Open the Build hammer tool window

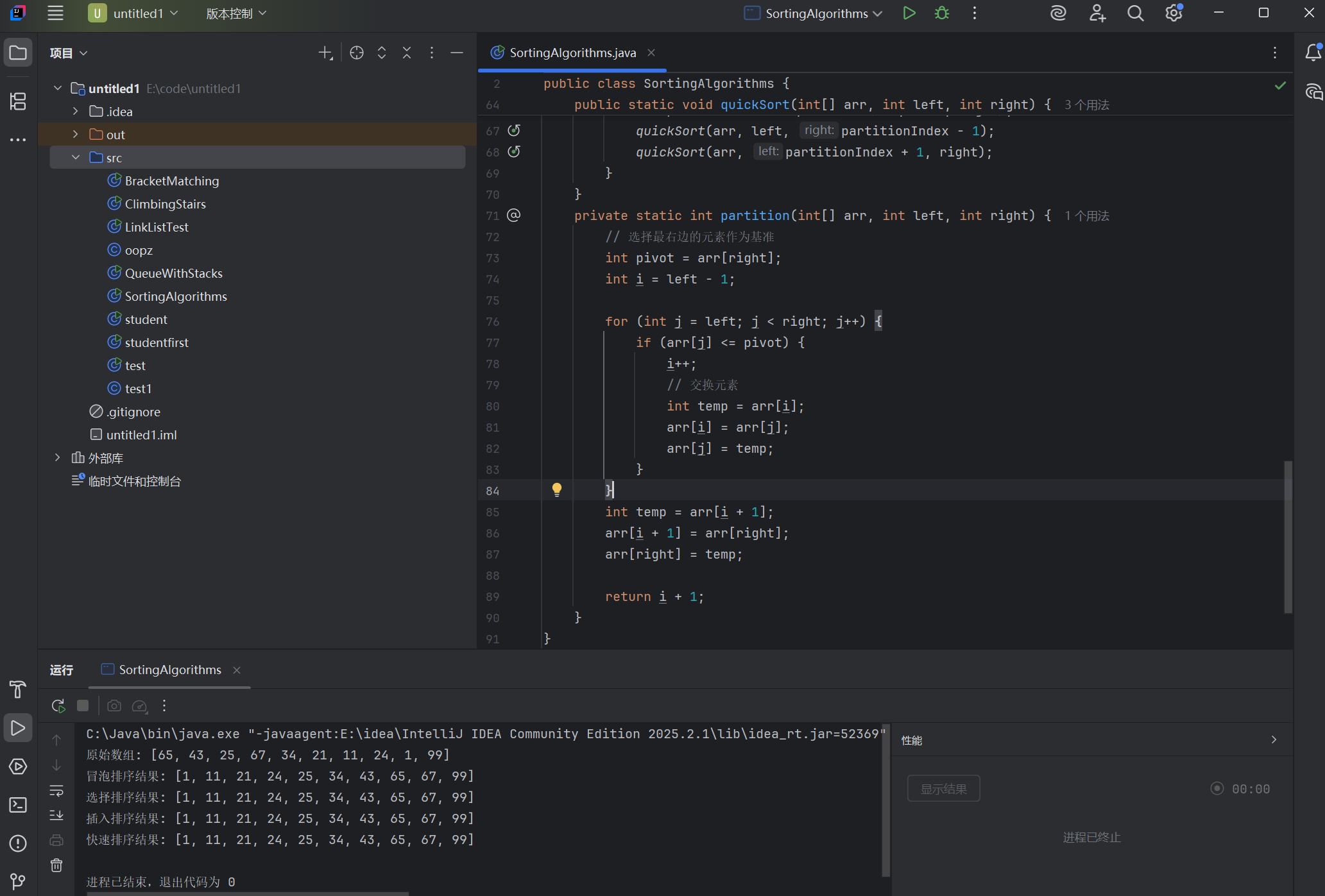point(18,689)
